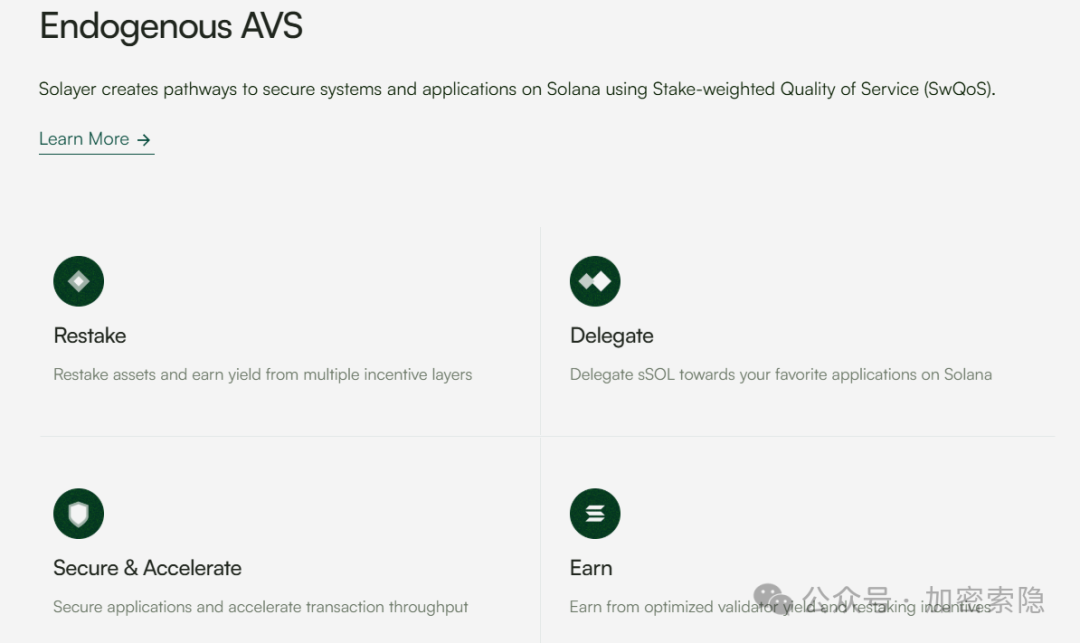Open the Learn More link

coord(85,139)
